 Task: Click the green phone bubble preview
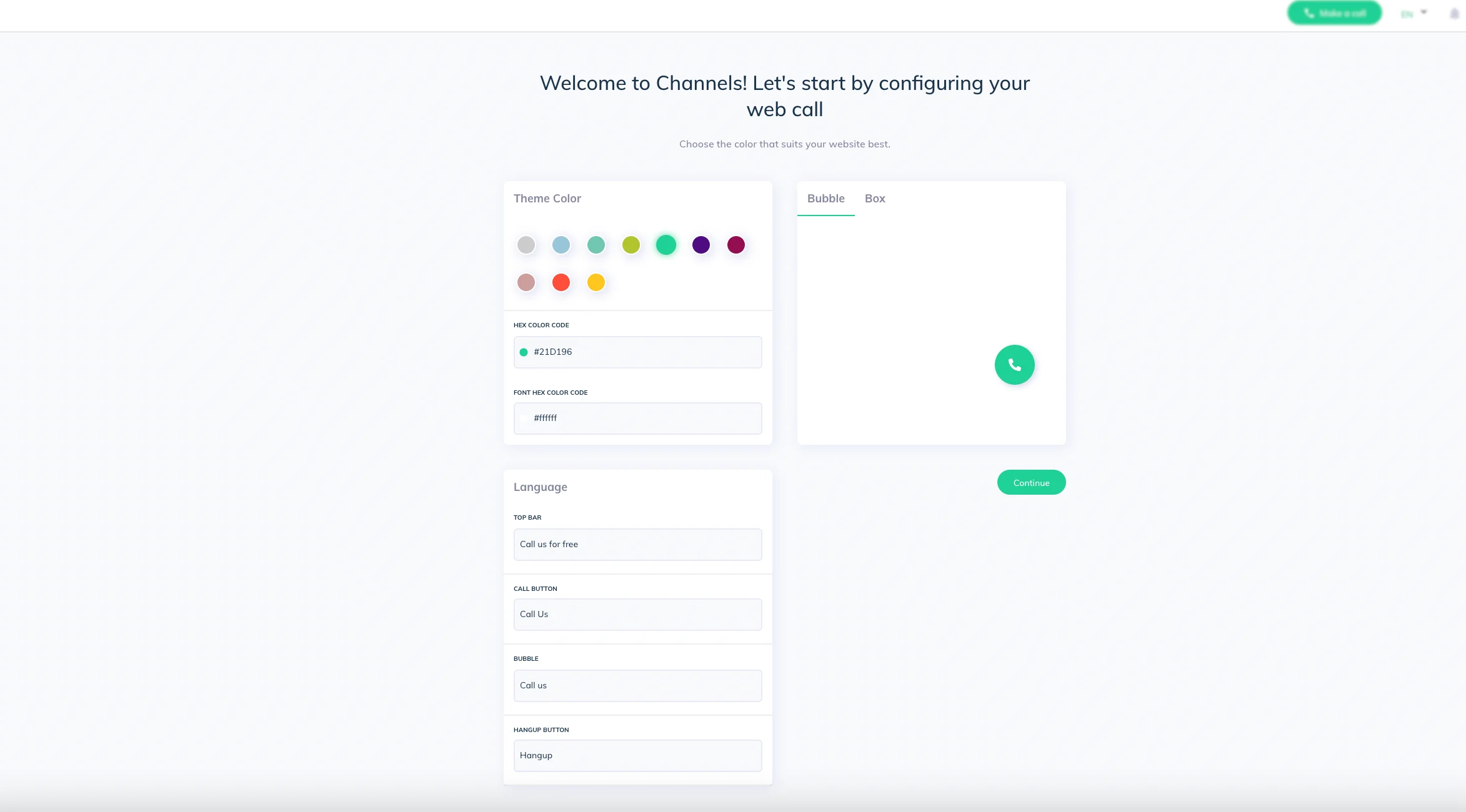click(1014, 365)
